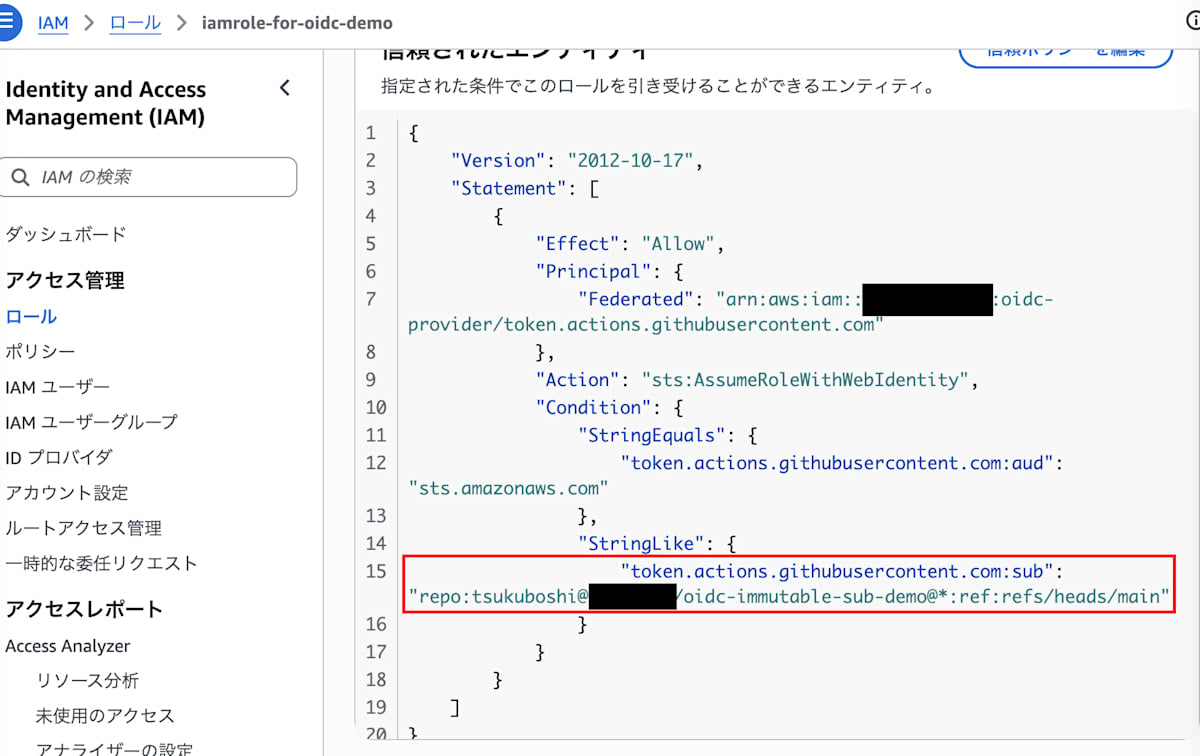Click the "Effect": "Allow" line
Screen dimensions: 1200x756
630,243
